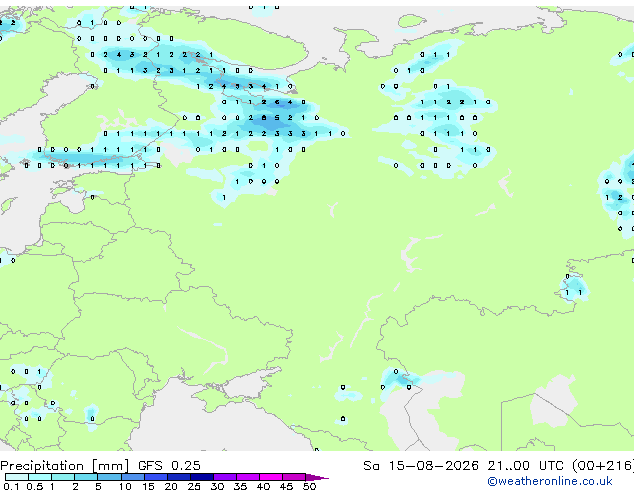Pick the 40–45 mm magenta legend swatch
Viewport: 634px width, 490px height.
271,477
